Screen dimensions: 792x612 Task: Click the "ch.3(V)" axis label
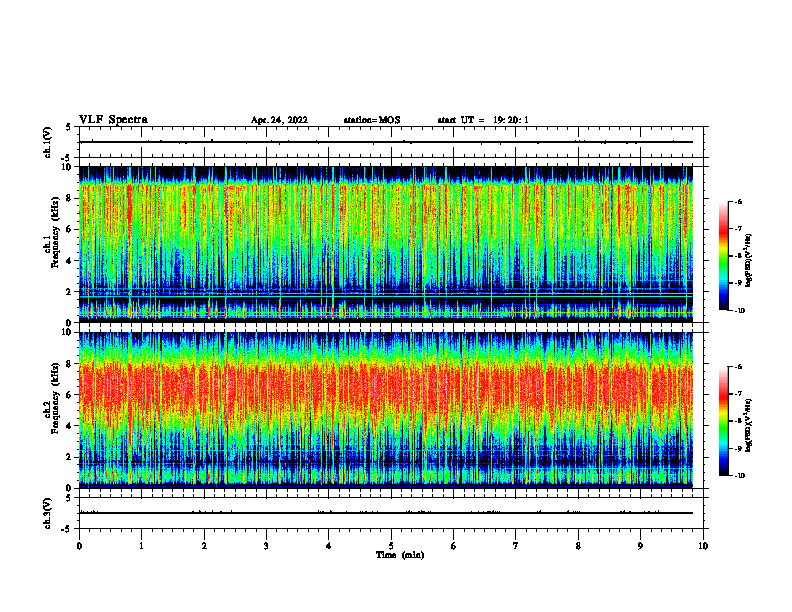(47, 514)
